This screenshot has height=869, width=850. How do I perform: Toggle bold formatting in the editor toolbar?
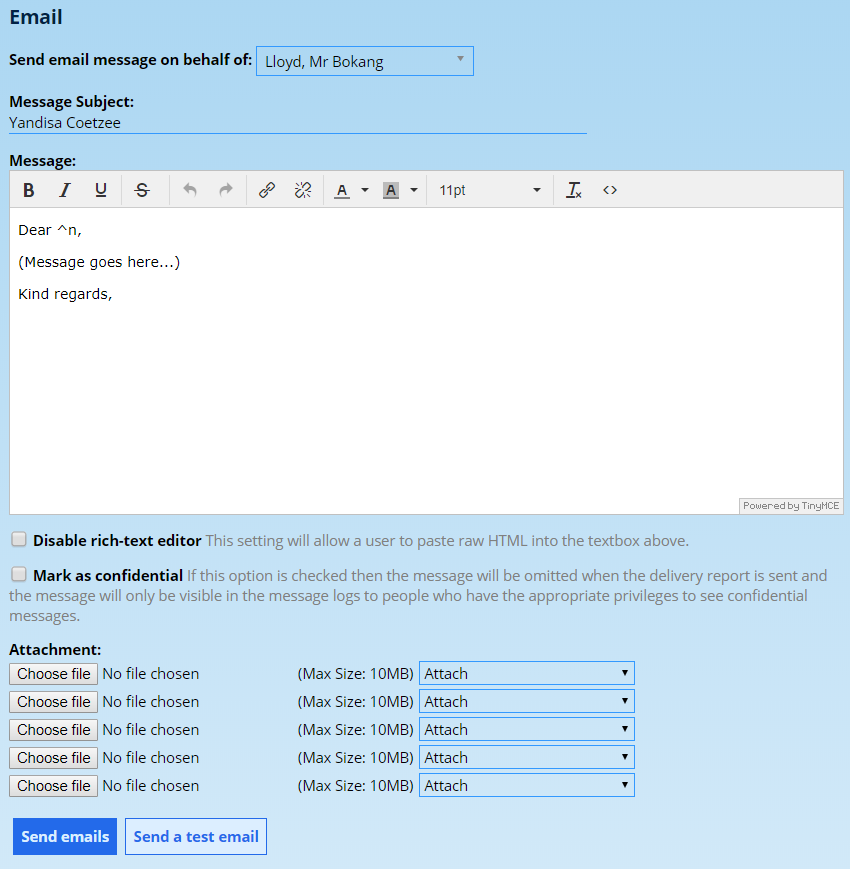click(x=29, y=190)
